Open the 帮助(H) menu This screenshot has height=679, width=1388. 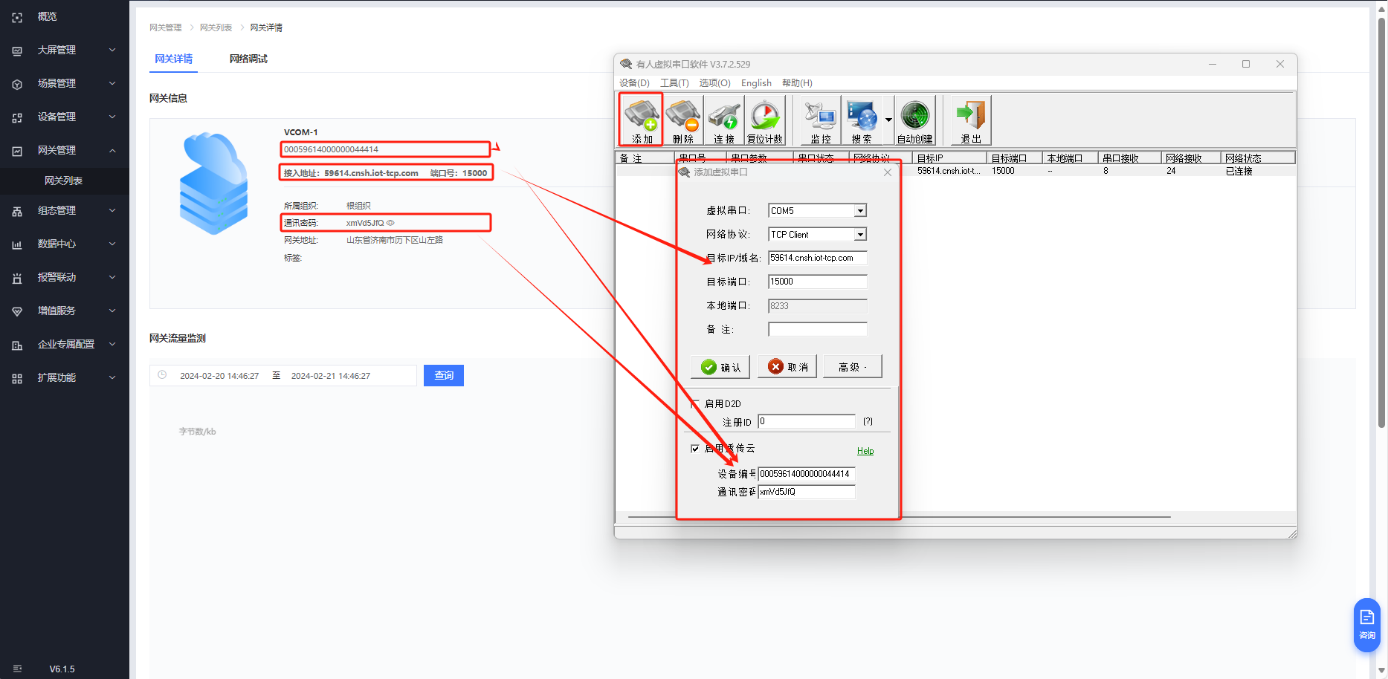coord(797,83)
